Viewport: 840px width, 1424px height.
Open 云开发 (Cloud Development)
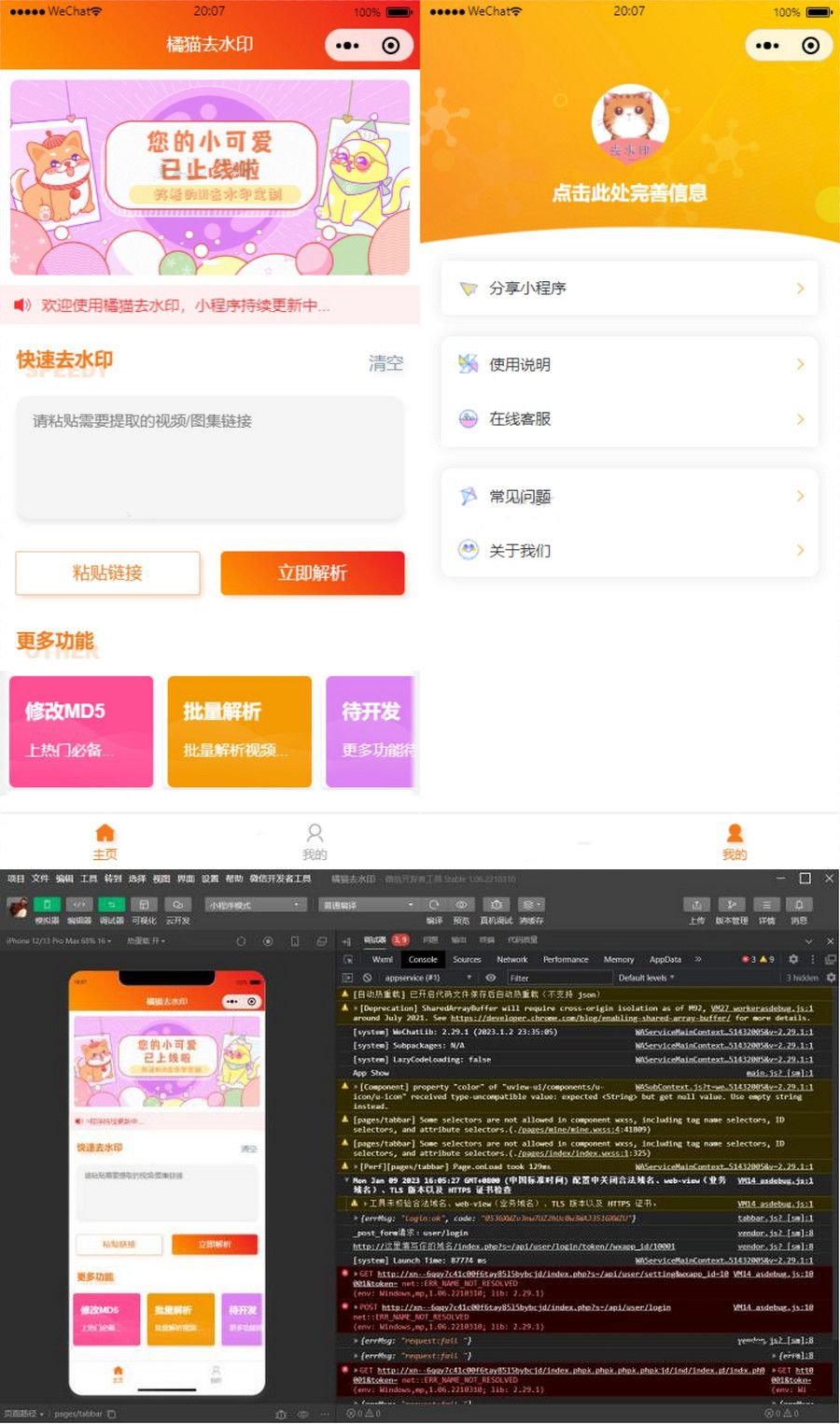(x=177, y=904)
